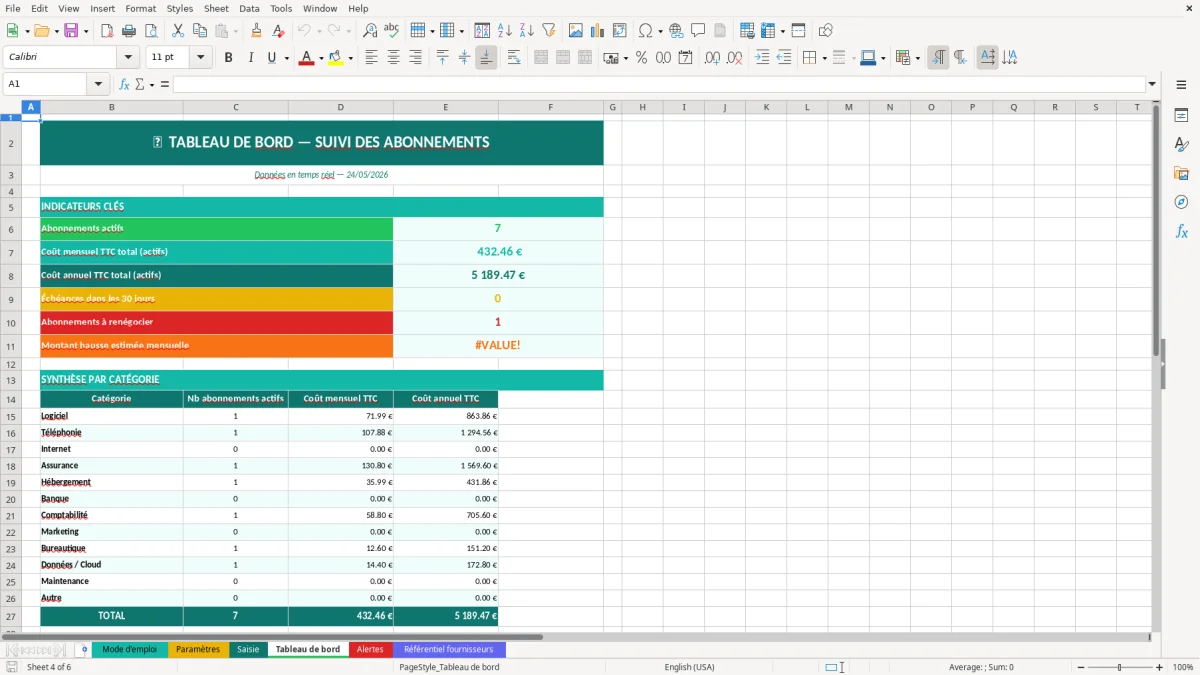This screenshot has width=1200, height=675.
Task: Open Borders dropdown arrow
Action: tap(826, 58)
